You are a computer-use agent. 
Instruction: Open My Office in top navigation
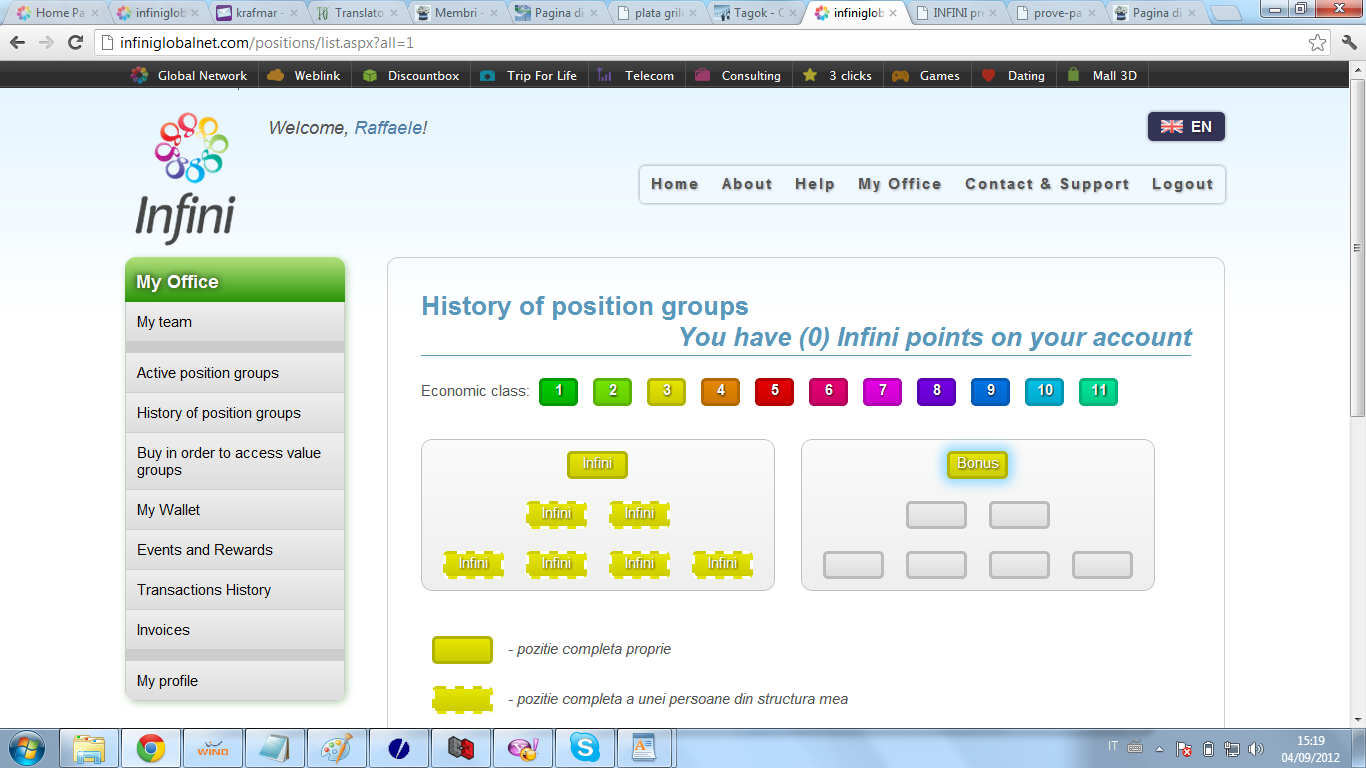click(899, 184)
